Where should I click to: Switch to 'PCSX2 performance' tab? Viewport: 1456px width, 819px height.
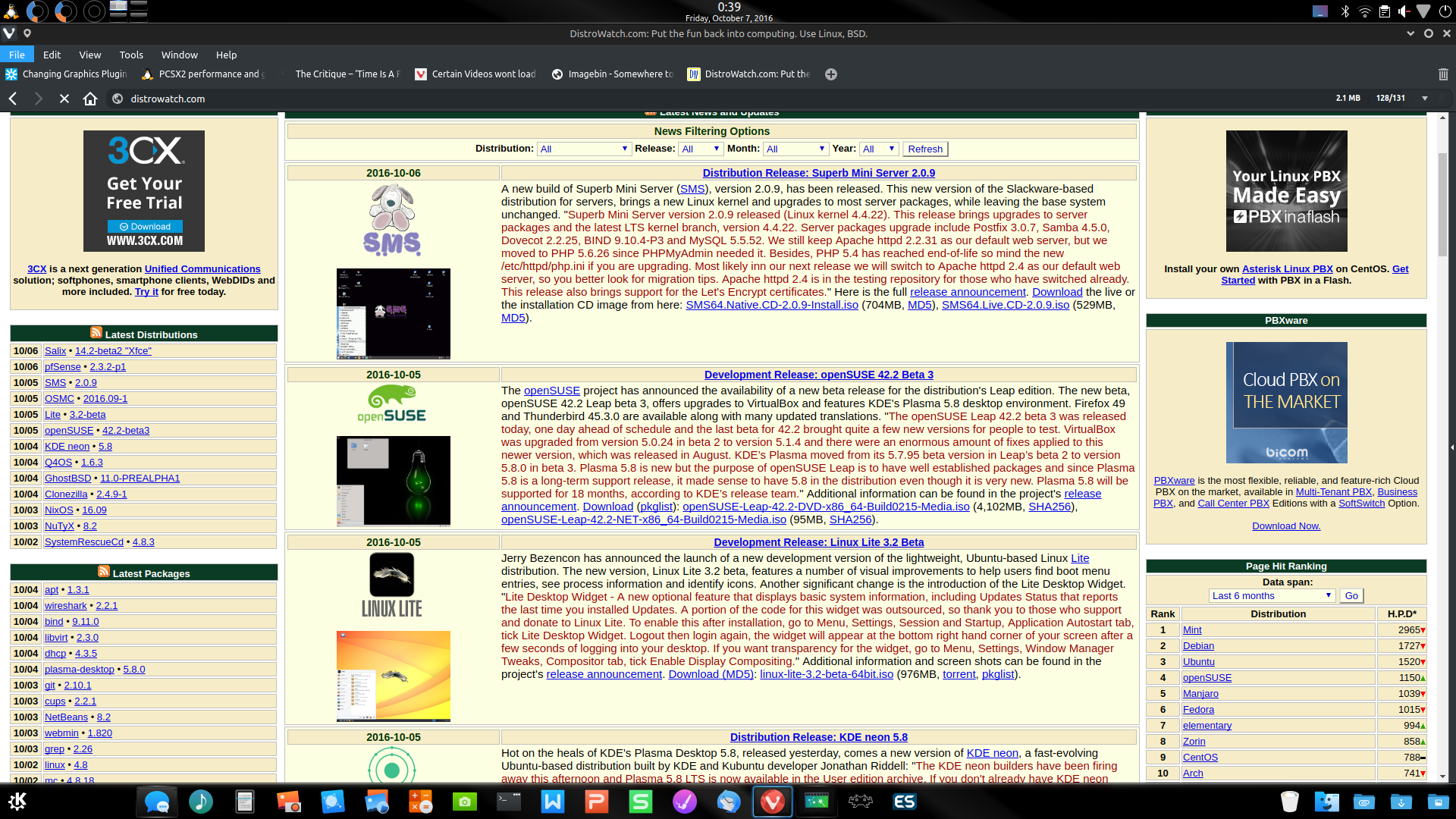point(203,74)
